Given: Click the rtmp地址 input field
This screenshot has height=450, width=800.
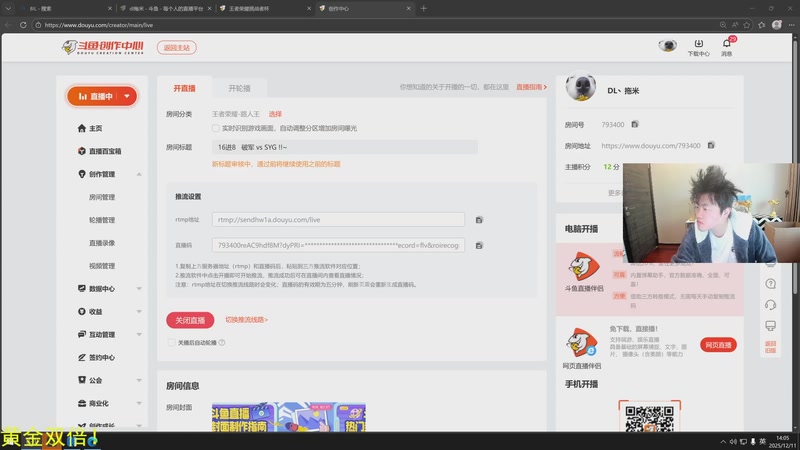Looking at the screenshot, I should [x=338, y=220].
